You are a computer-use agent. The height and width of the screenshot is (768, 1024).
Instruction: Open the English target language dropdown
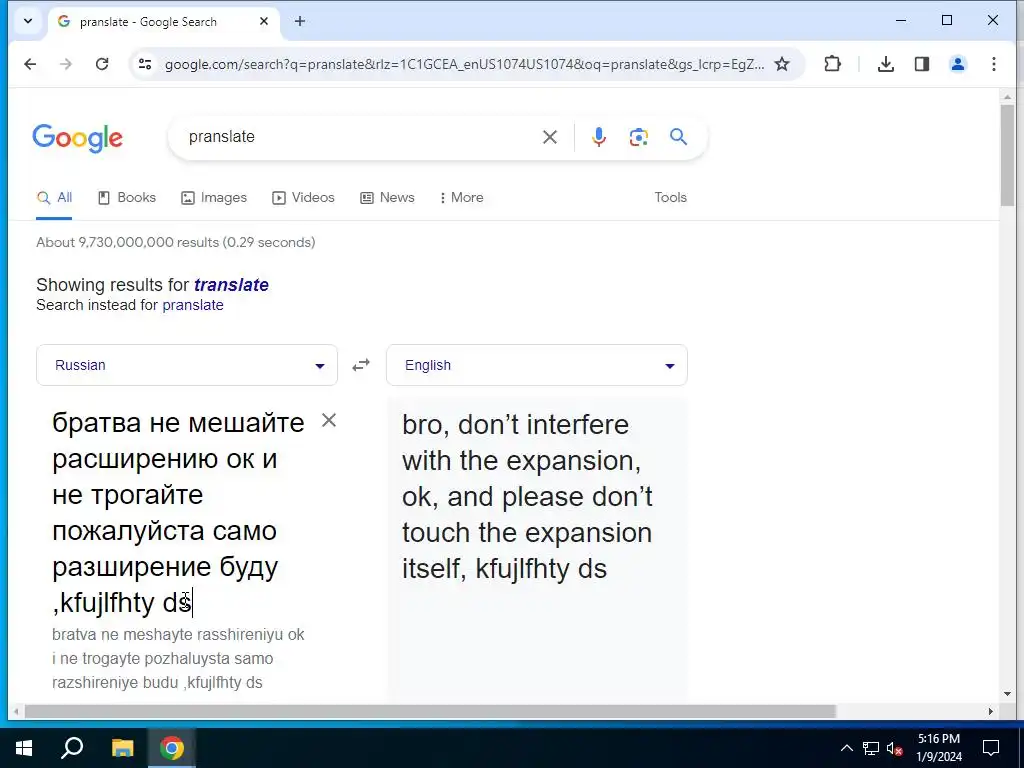pyautogui.click(x=537, y=365)
